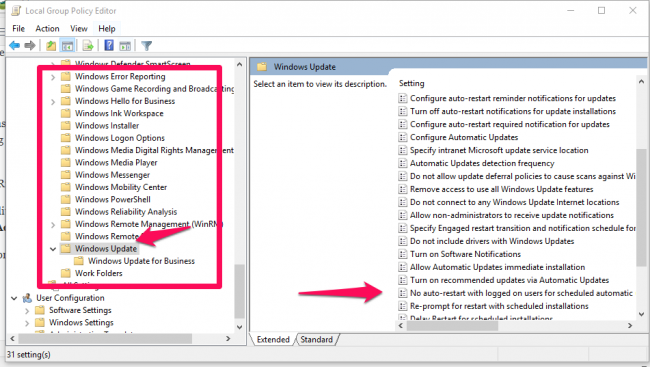Click the policy icon beside Turn on Software Notifications
Image resolution: width=650 pixels, height=367 pixels.
(x=402, y=254)
